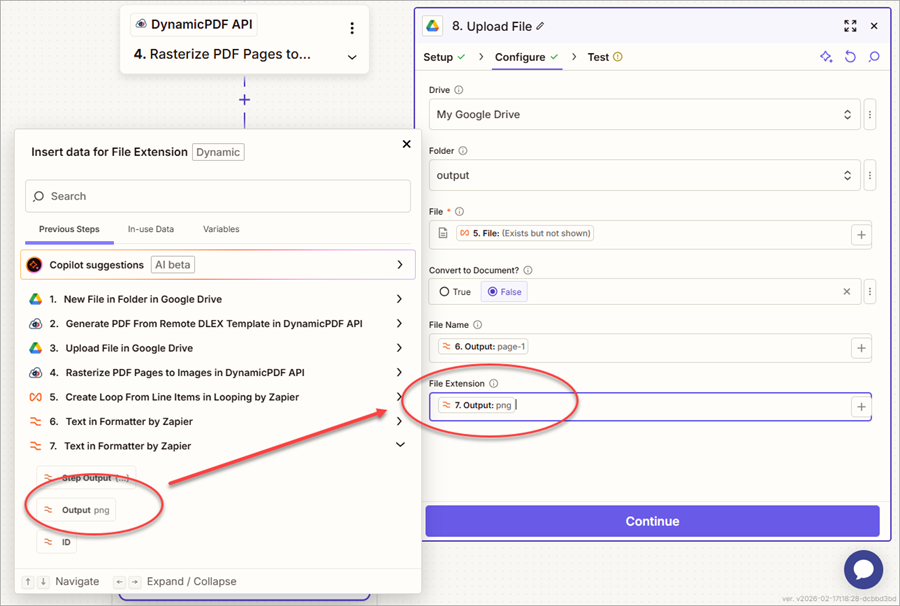Open the chat support bubble

[x=863, y=569]
